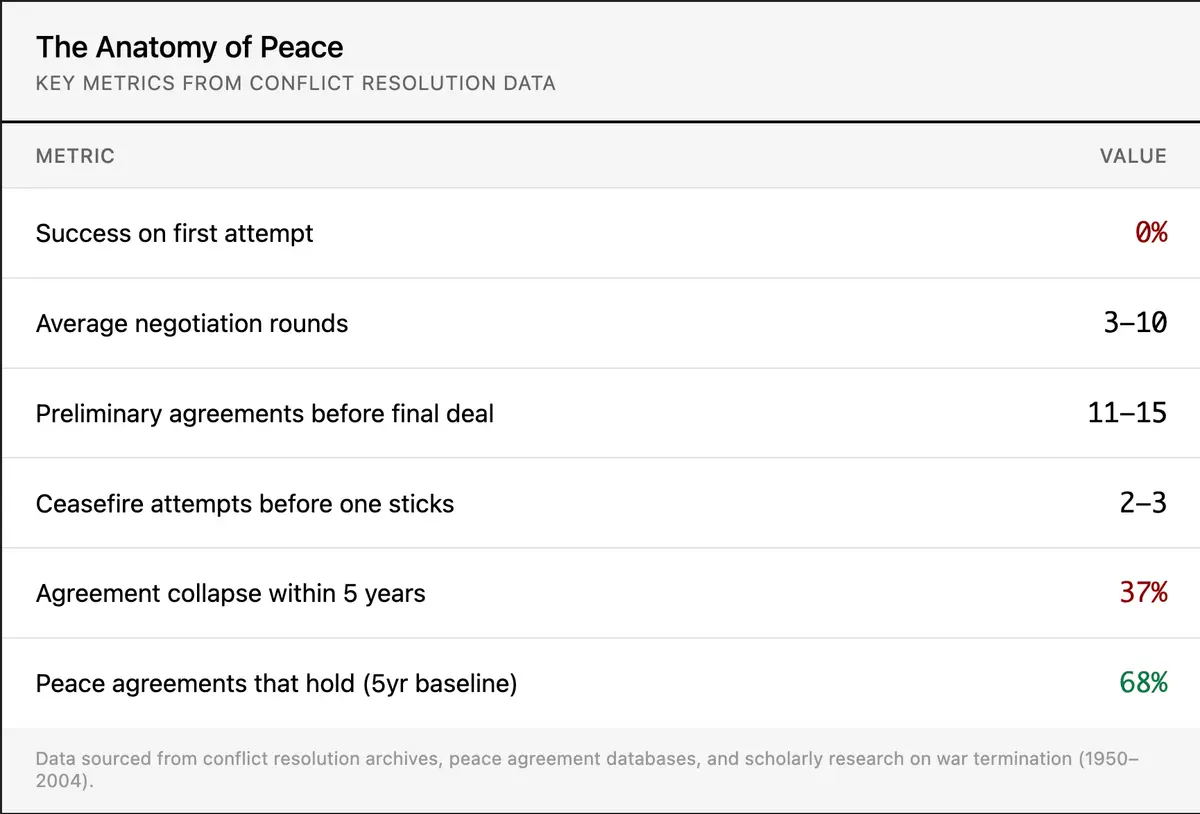Select the "Success on first attempt" row label
This screenshot has width=1200, height=814.
174,233
